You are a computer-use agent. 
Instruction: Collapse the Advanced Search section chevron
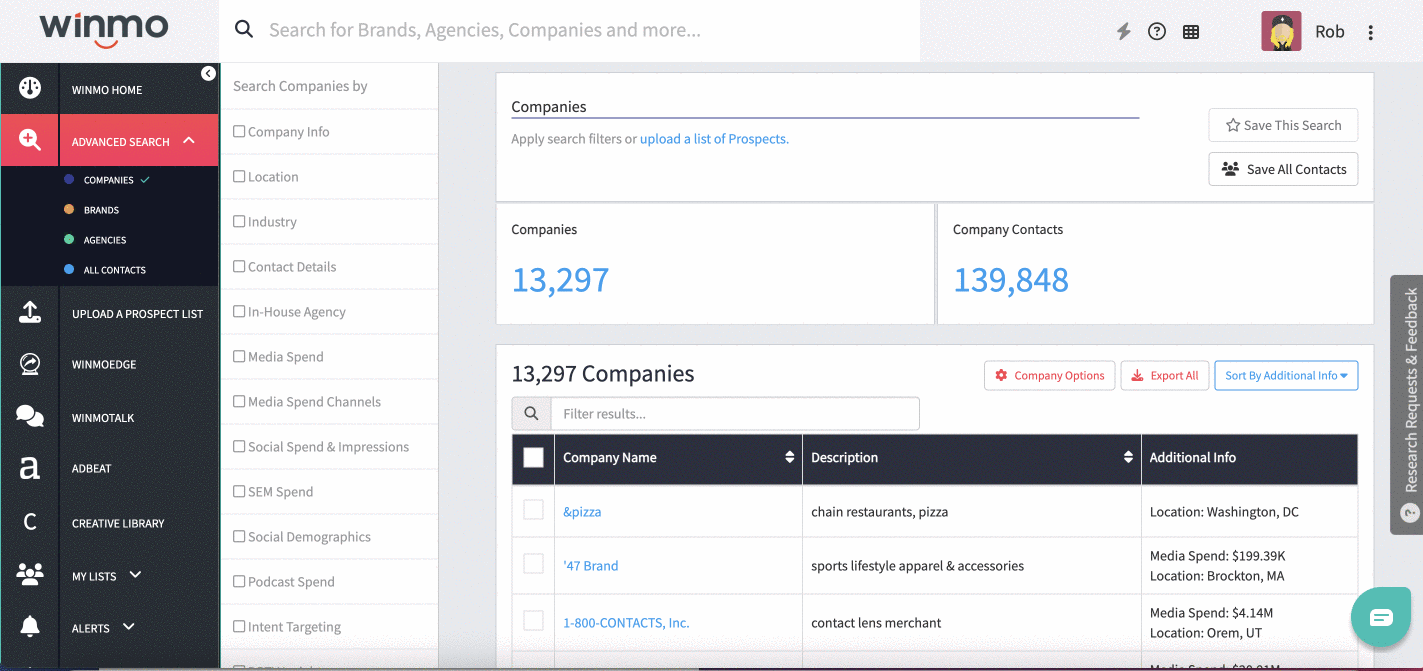click(x=189, y=141)
